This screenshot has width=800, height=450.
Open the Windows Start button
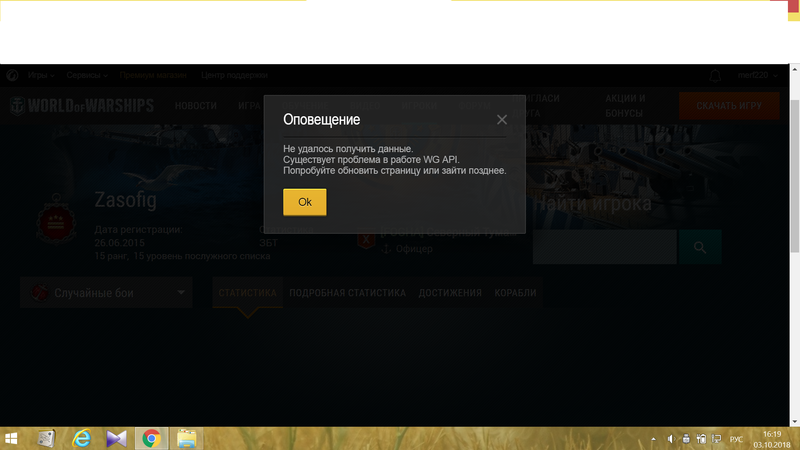pyautogui.click(x=11, y=439)
